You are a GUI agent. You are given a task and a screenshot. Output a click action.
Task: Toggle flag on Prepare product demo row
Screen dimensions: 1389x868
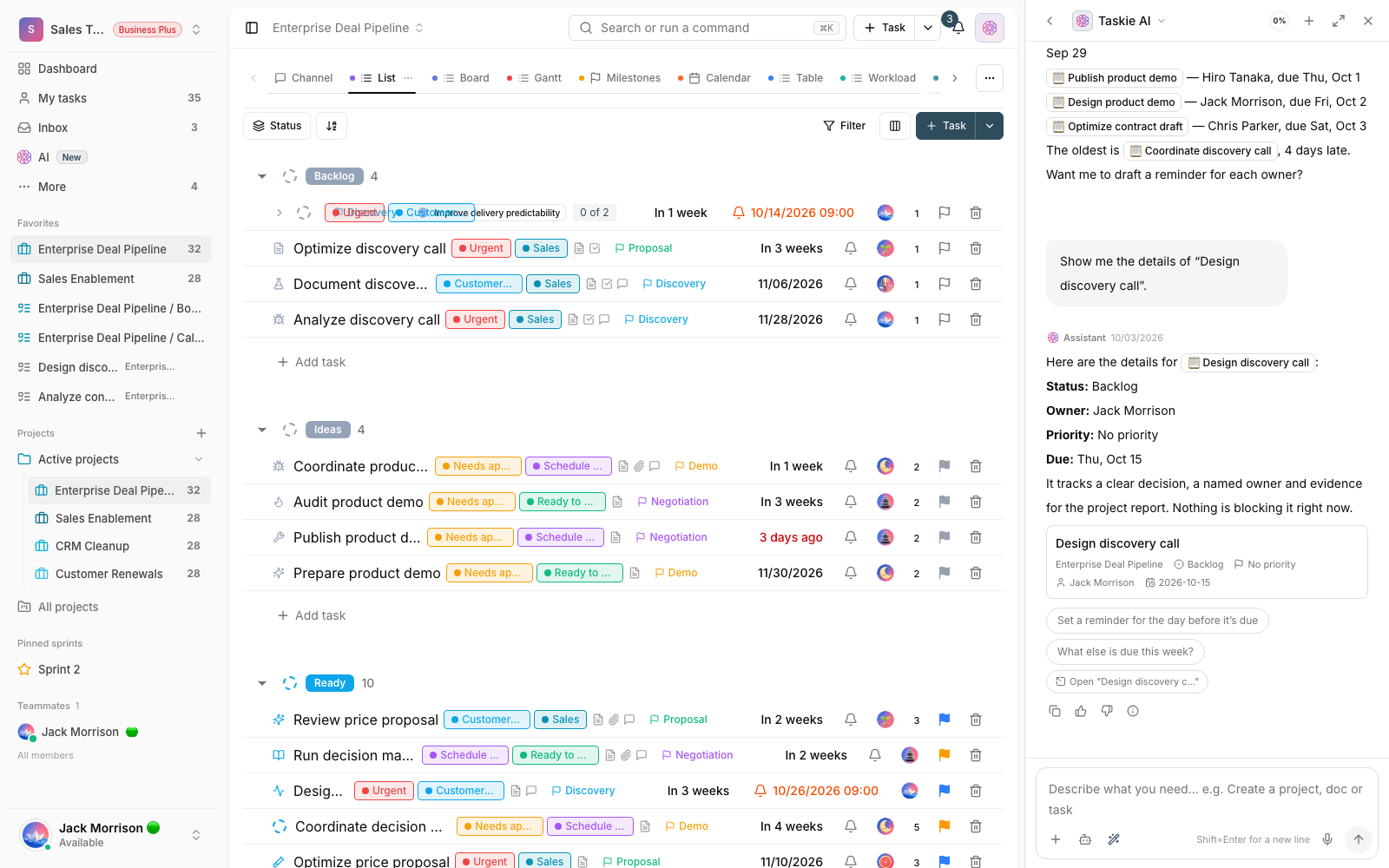pyautogui.click(x=945, y=573)
